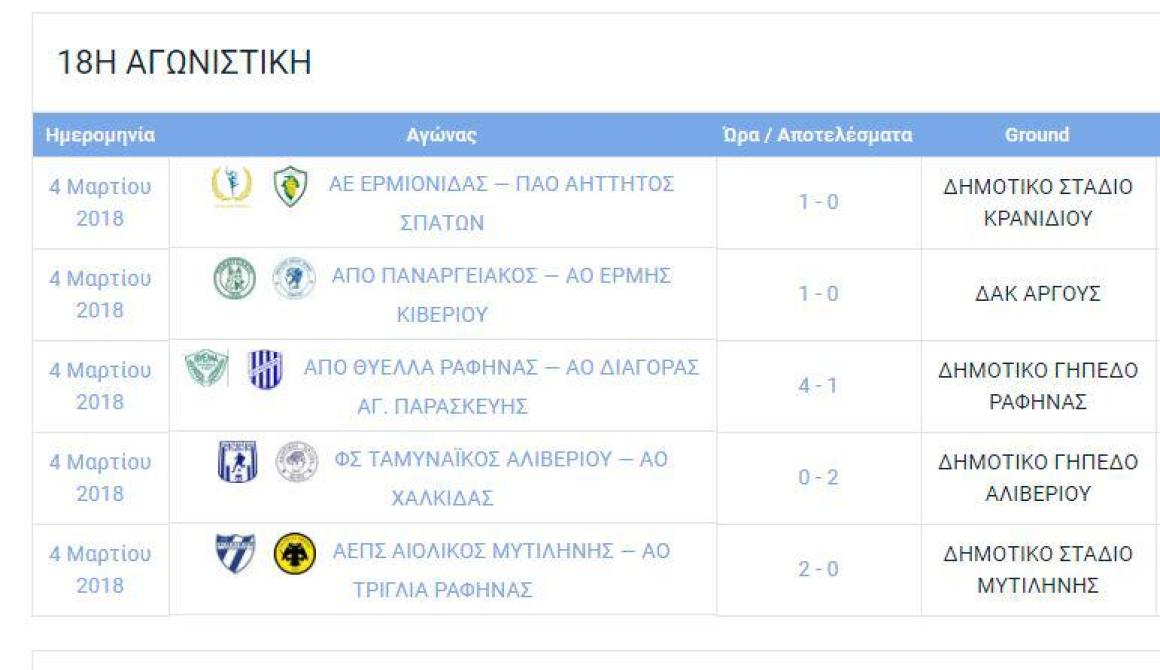Click the yellow-black Τριγλία Ραφήνας eagle logo
1160x670 pixels.
[294, 554]
